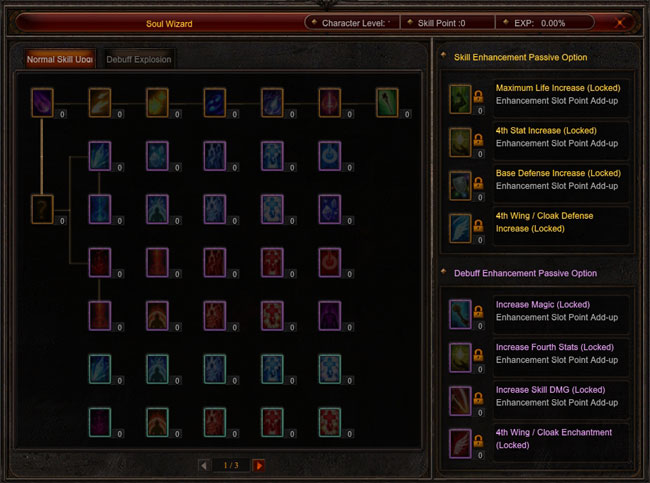Switch to the Debuff Explosion tab
The width and height of the screenshot is (650, 483).
(x=138, y=59)
